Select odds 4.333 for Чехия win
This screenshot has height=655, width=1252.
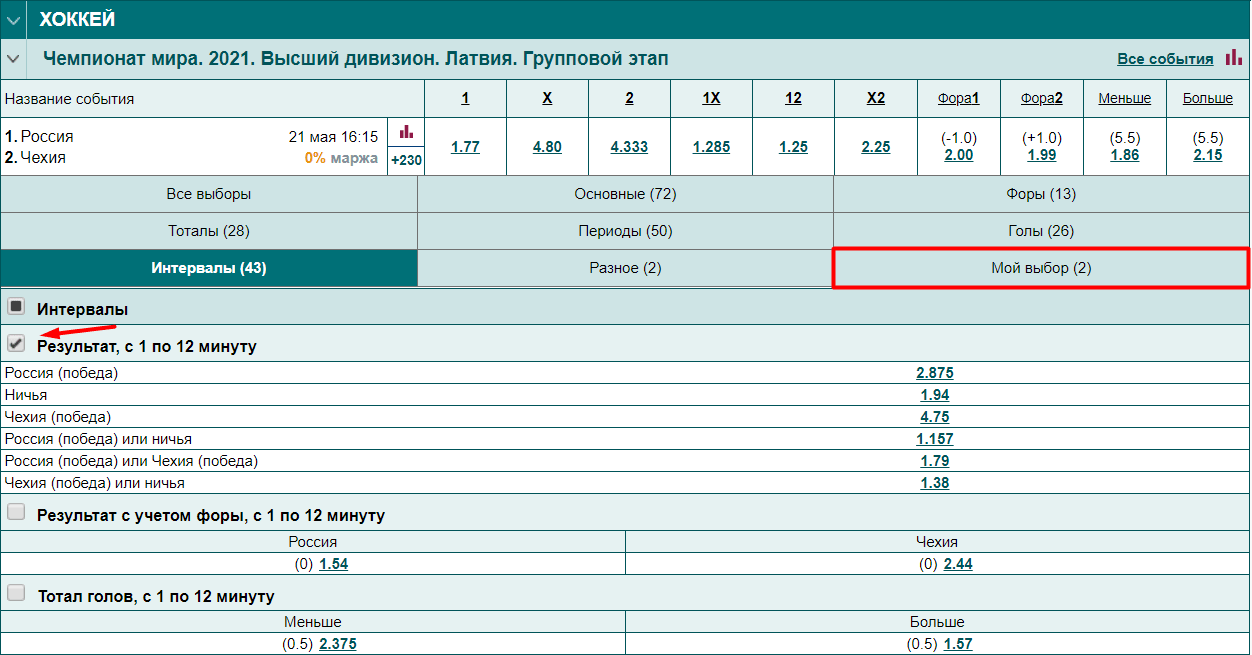(629, 147)
